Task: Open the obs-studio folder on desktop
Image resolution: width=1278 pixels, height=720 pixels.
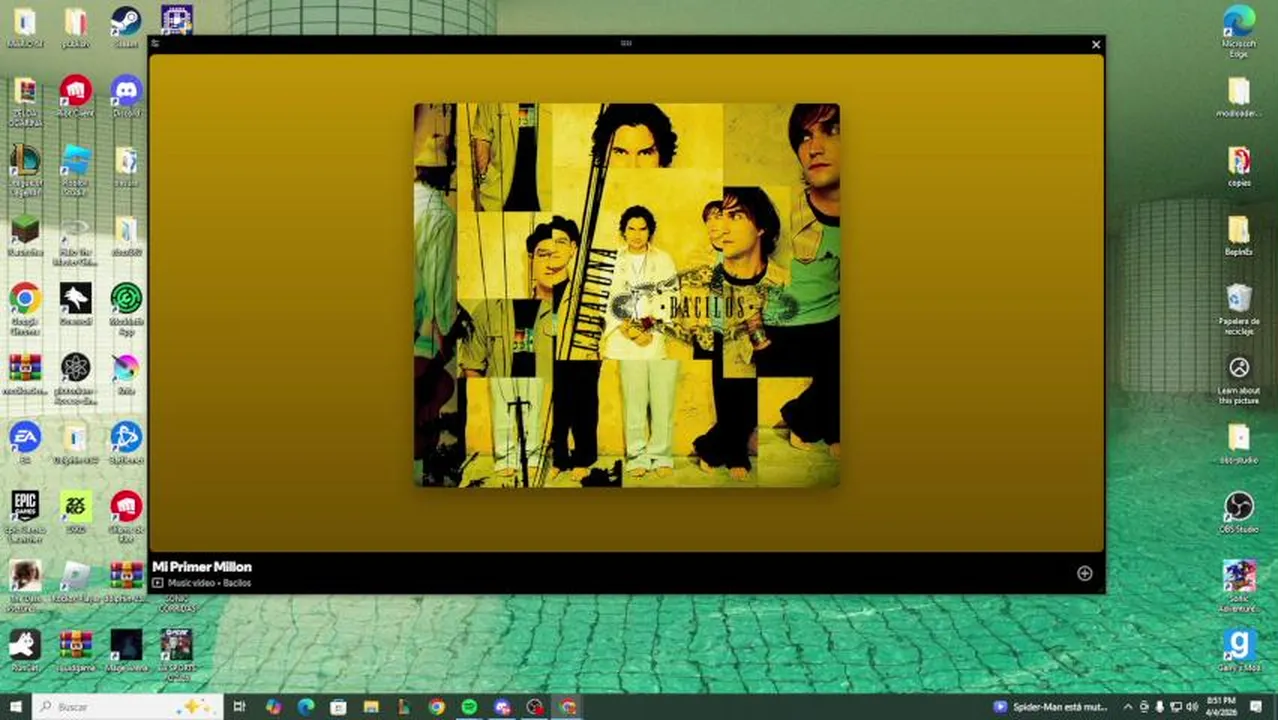Action: tap(1239, 443)
